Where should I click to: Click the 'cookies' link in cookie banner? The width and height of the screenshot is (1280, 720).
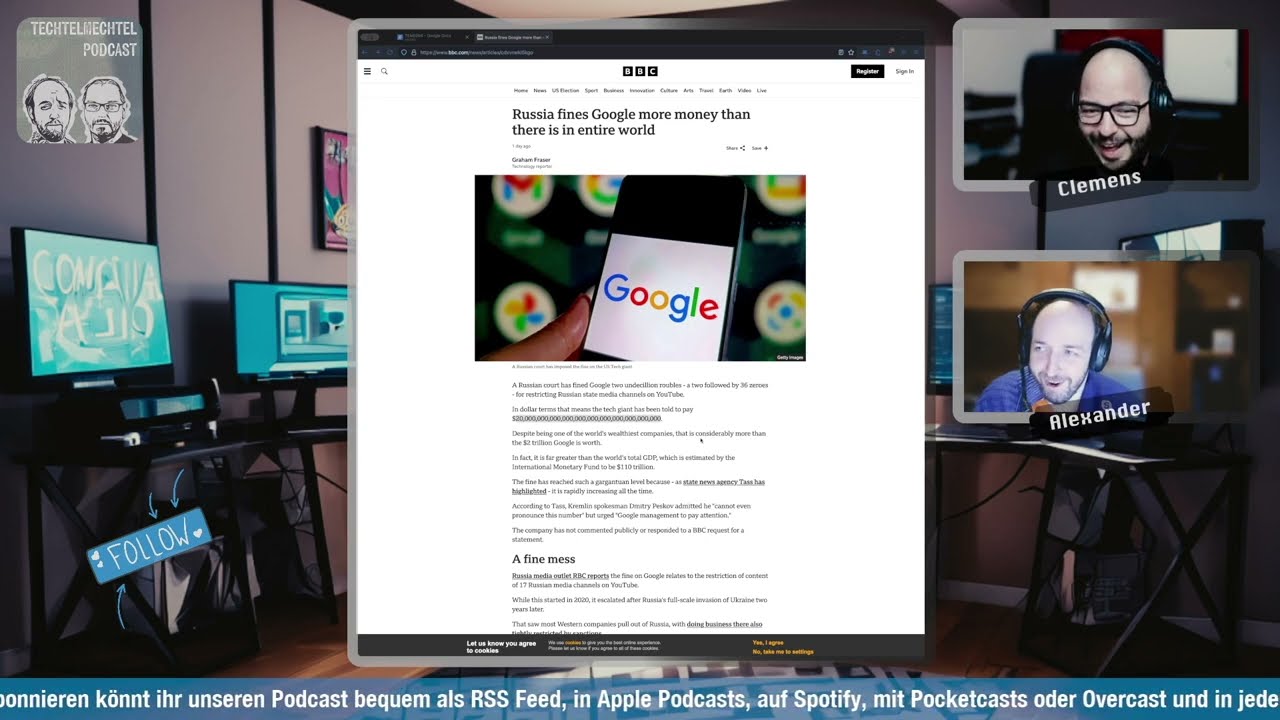coord(573,643)
